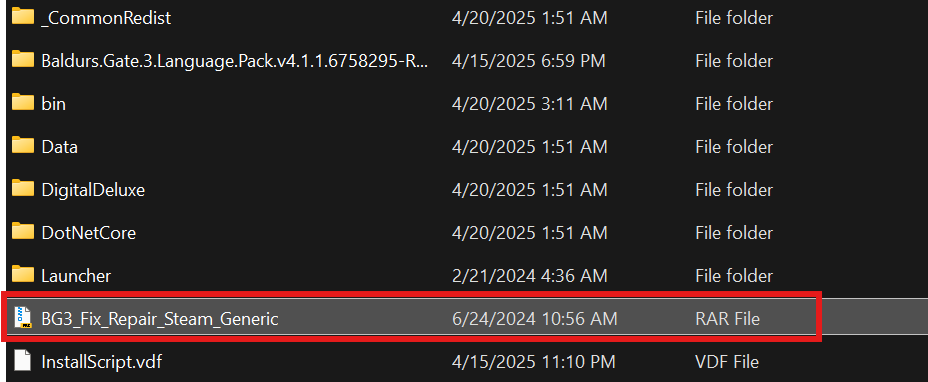The height and width of the screenshot is (382, 928).
Task: Select the BG3_Fix_Repair_Steam_Generic file name
Action: (x=160, y=319)
